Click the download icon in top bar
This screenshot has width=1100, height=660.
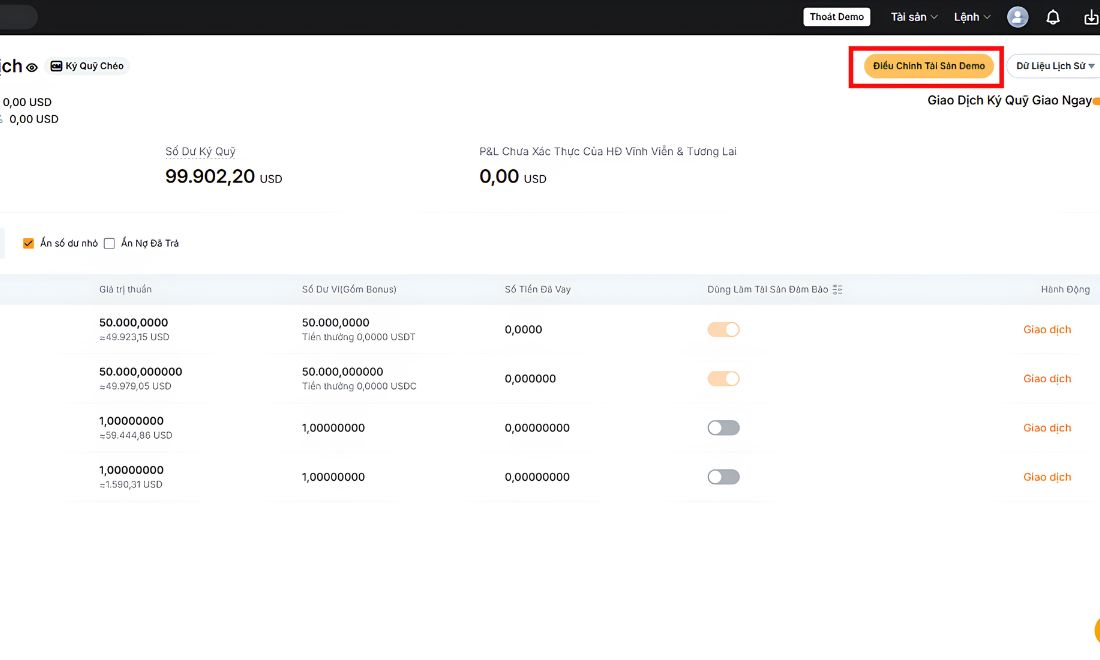point(1092,18)
